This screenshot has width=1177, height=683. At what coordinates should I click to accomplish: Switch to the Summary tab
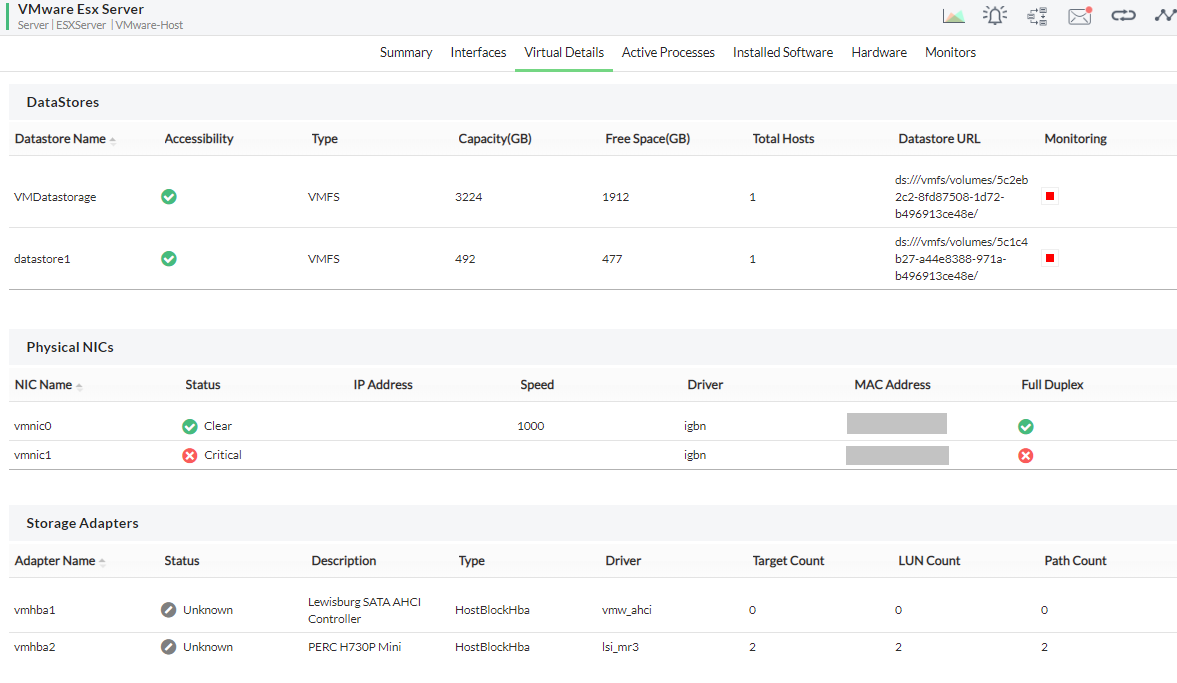coord(406,52)
